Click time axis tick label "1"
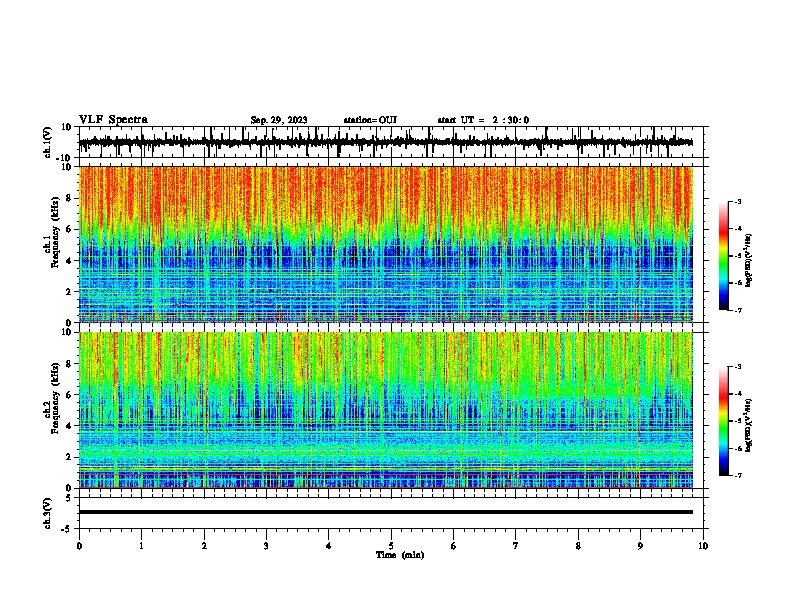 [141, 546]
